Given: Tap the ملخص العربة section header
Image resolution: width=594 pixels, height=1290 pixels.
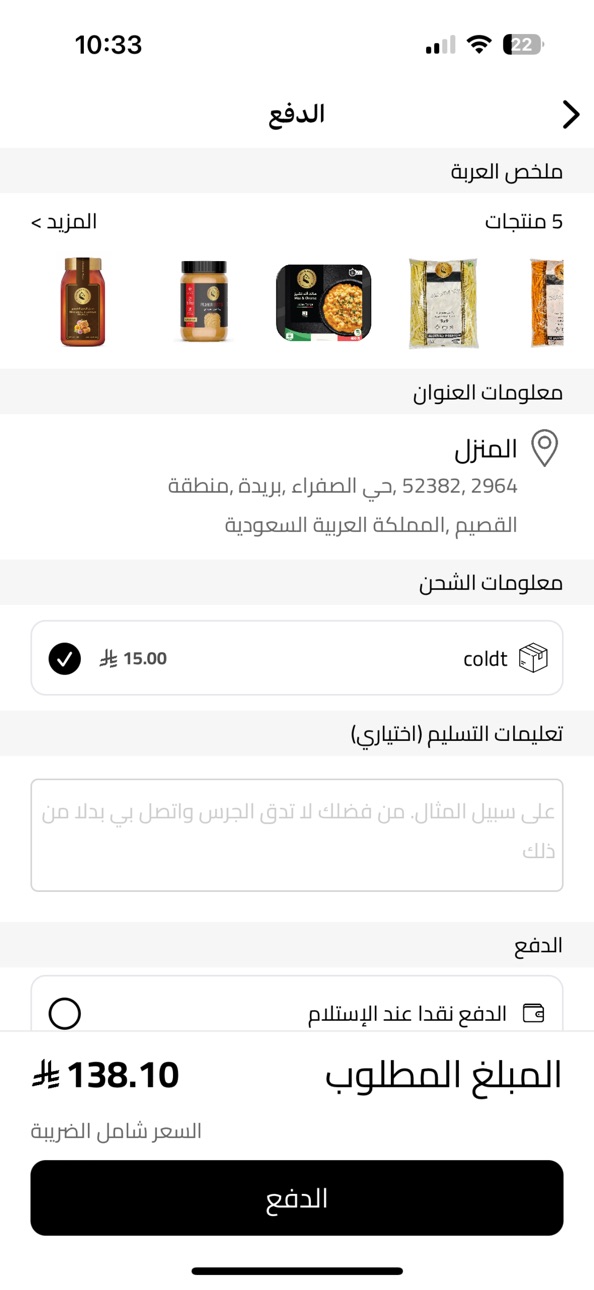Looking at the screenshot, I should (506, 171).
